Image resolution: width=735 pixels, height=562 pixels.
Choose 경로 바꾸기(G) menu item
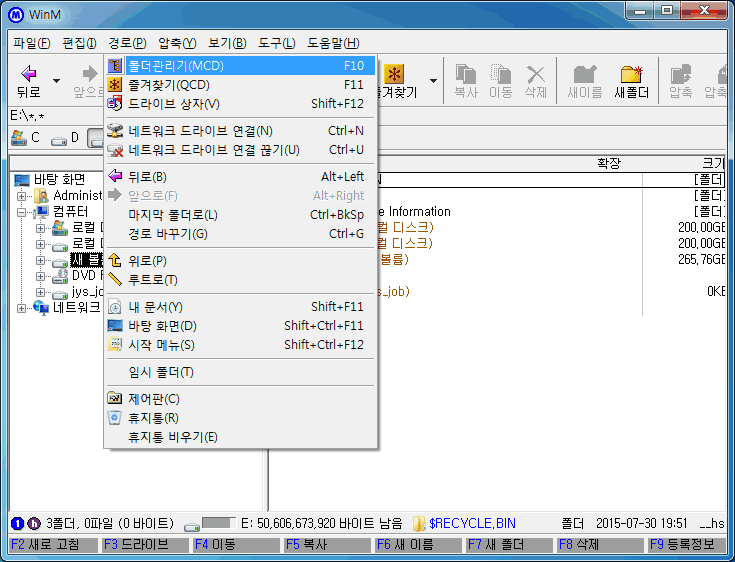pos(240,234)
